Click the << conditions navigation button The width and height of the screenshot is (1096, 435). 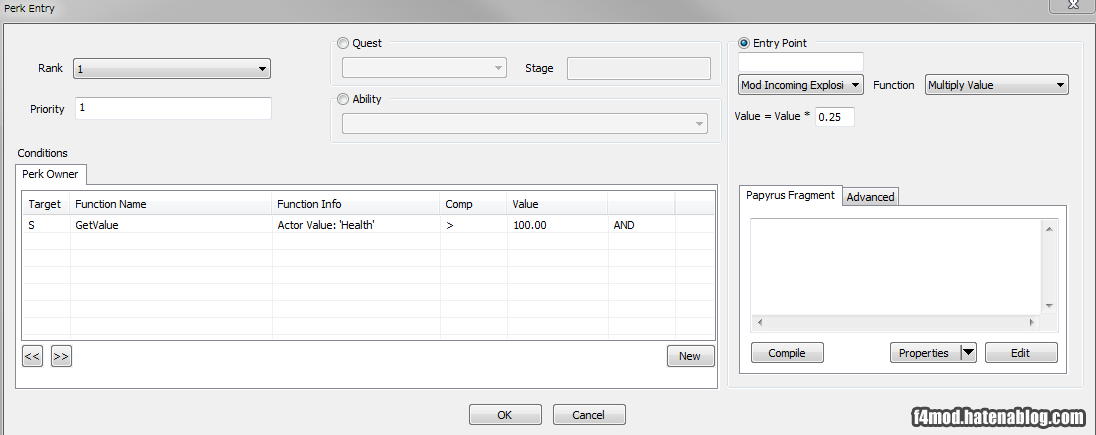pos(32,356)
